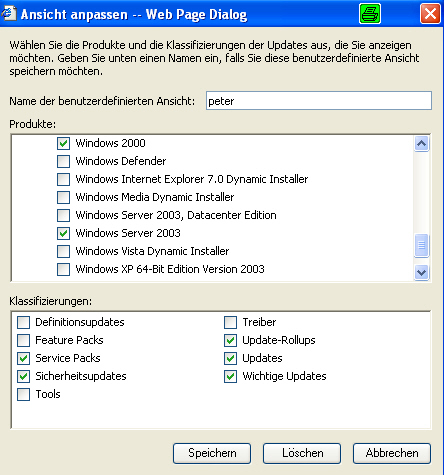444x475 pixels.
Task: Uncheck the Update-Rollups checkbox
Action: (230, 340)
